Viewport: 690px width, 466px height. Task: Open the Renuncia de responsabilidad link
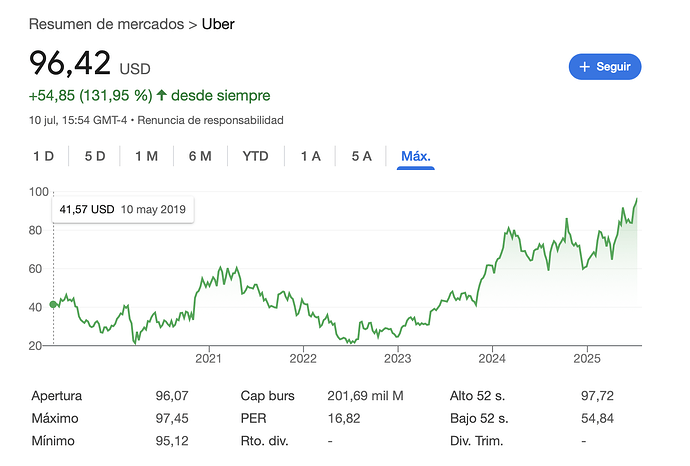tap(210, 120)
